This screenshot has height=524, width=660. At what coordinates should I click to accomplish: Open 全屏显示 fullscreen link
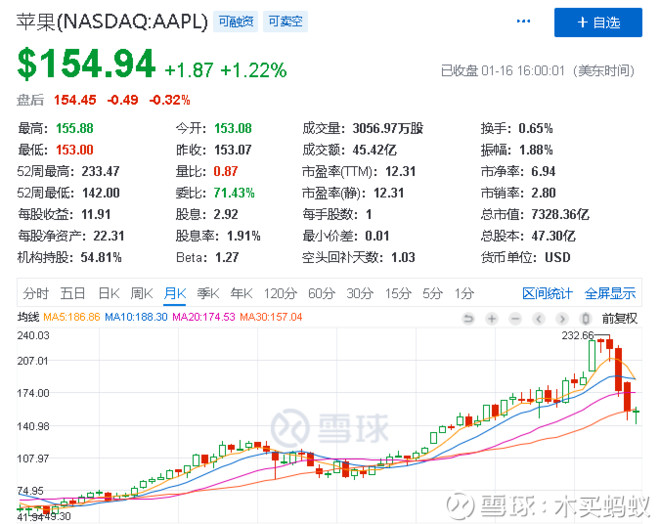coord(610,293)
